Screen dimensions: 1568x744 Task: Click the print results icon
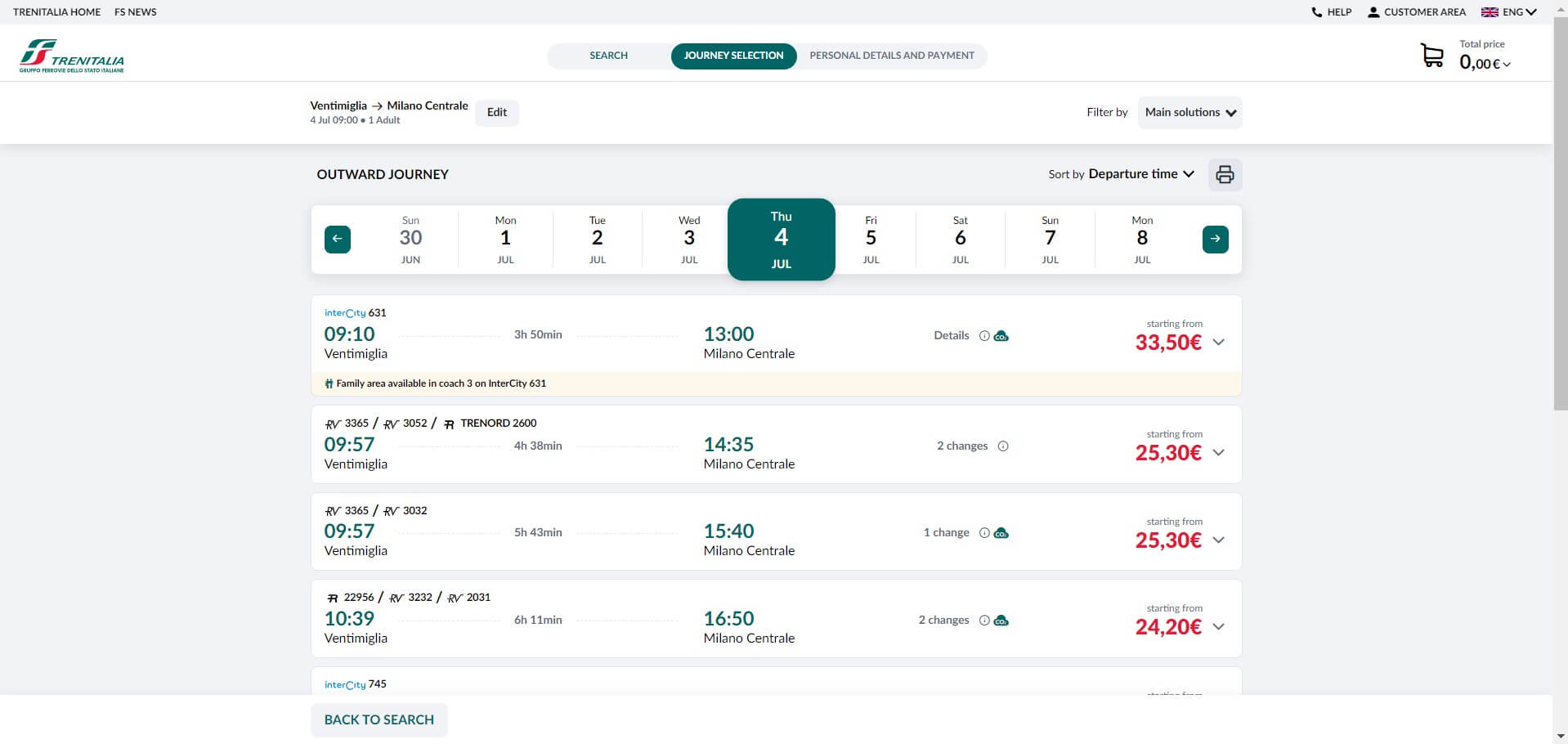[1225, 174]
